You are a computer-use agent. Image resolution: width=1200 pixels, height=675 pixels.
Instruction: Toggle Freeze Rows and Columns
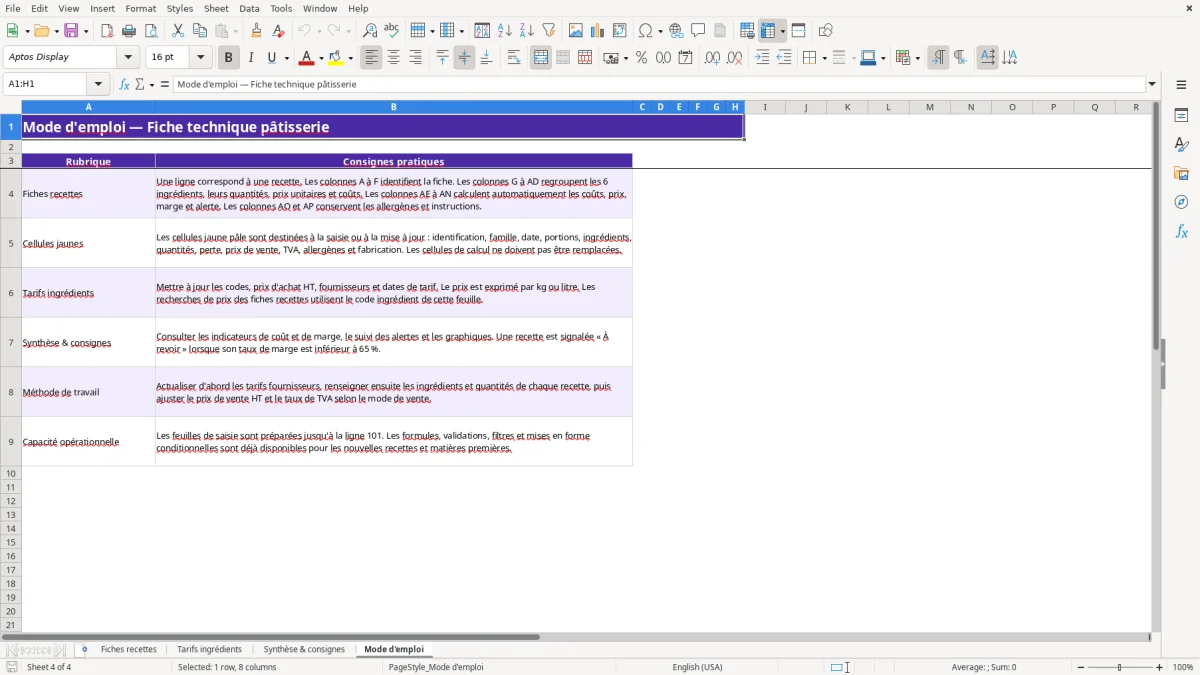[x=769, y=31]
